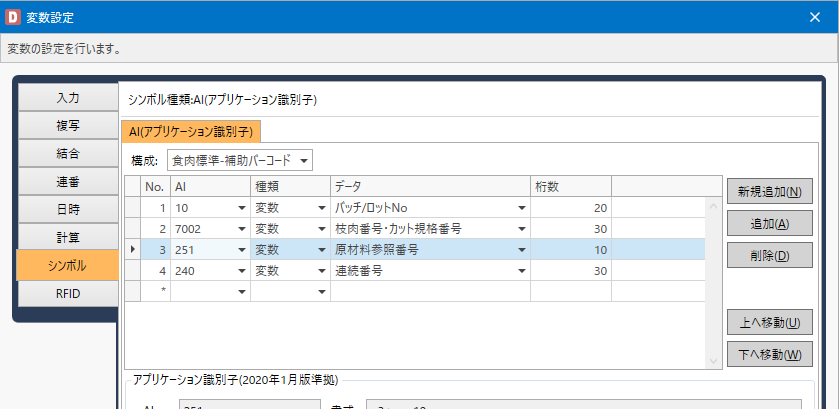Open 種類 dropdown in row 4

[322, 271]
